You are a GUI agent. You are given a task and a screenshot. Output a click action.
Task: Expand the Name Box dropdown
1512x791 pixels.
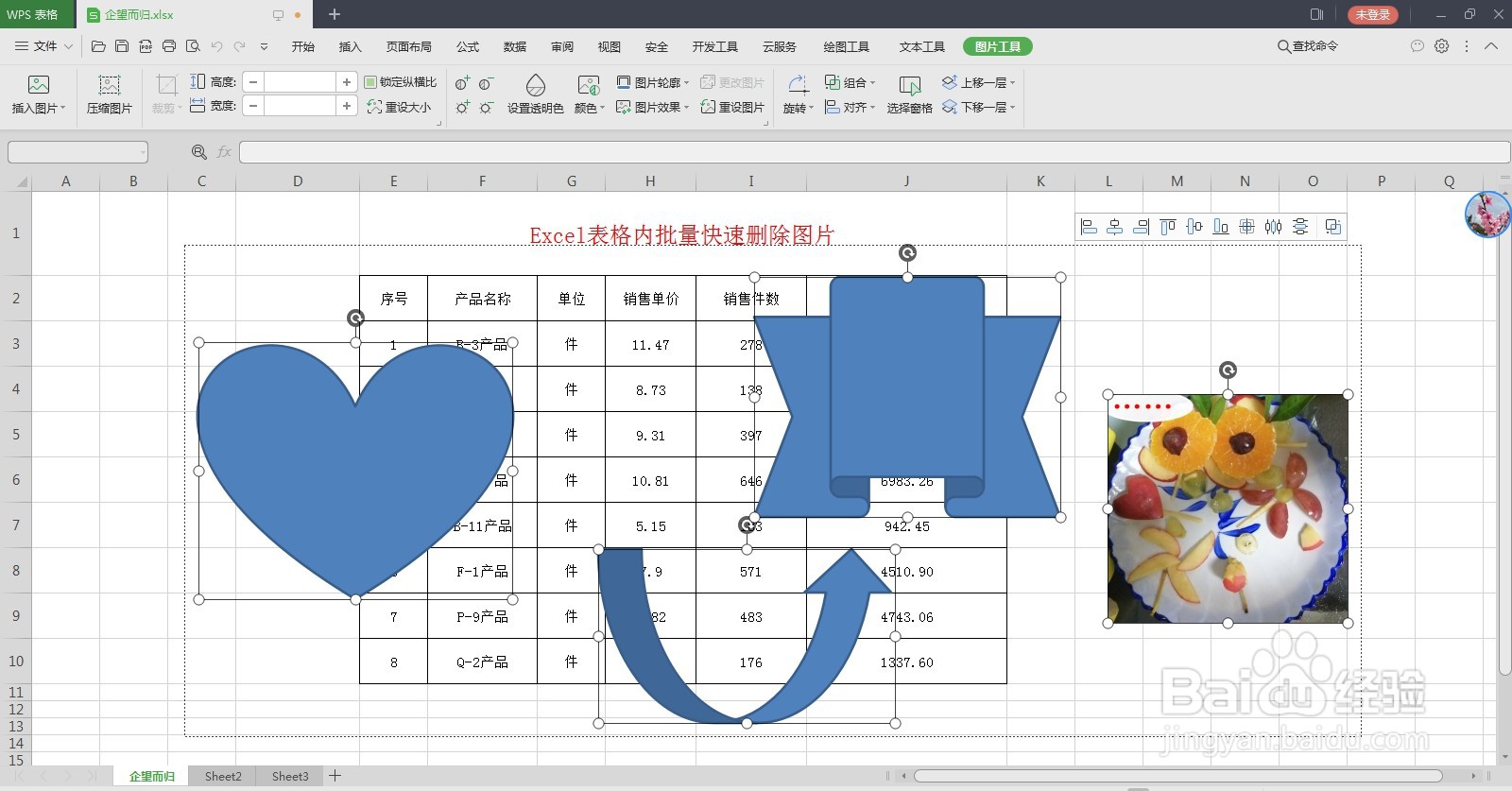click(x=142, y=152)
